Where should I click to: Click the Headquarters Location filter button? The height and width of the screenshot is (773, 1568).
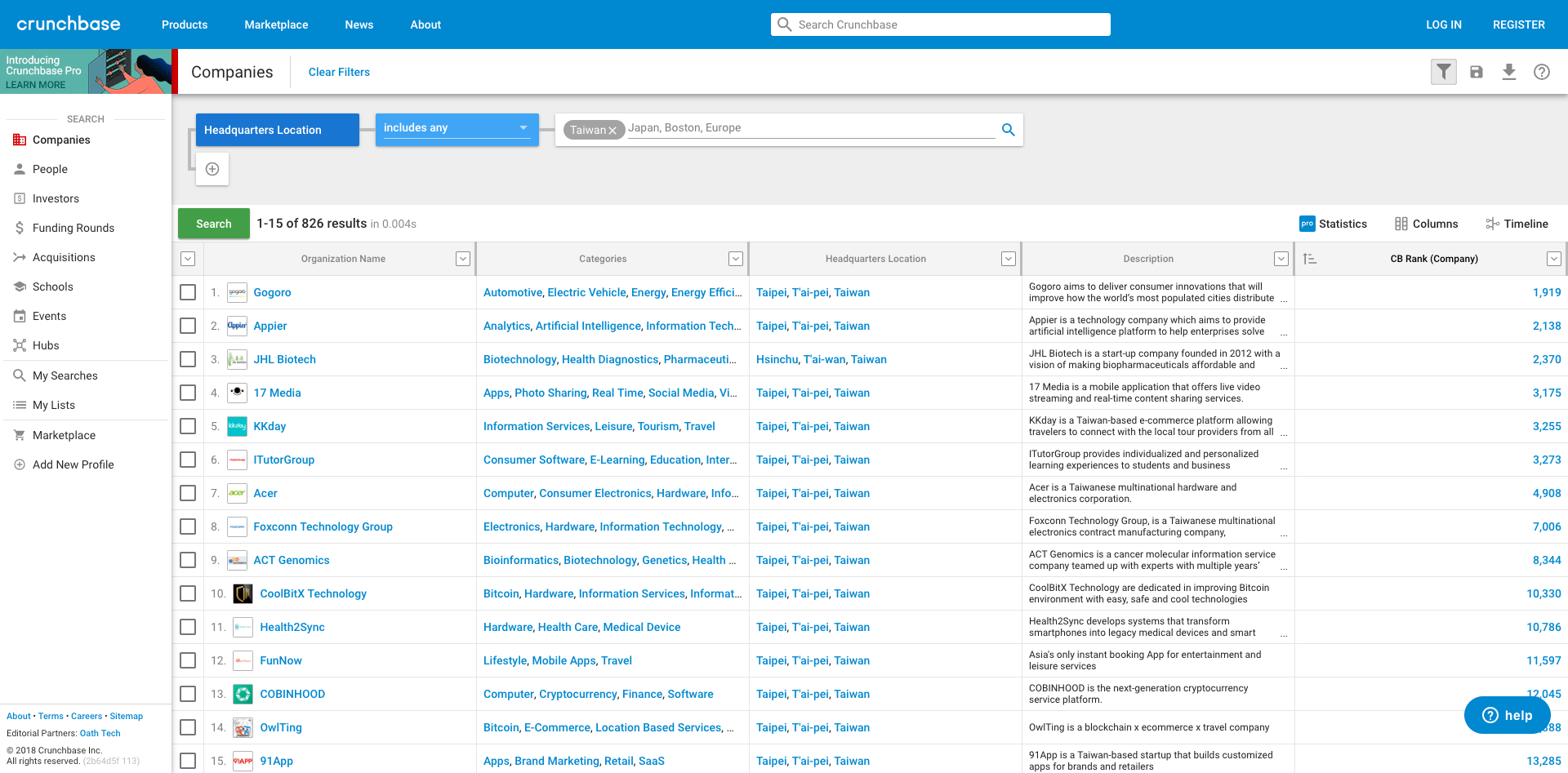(278, 130)
